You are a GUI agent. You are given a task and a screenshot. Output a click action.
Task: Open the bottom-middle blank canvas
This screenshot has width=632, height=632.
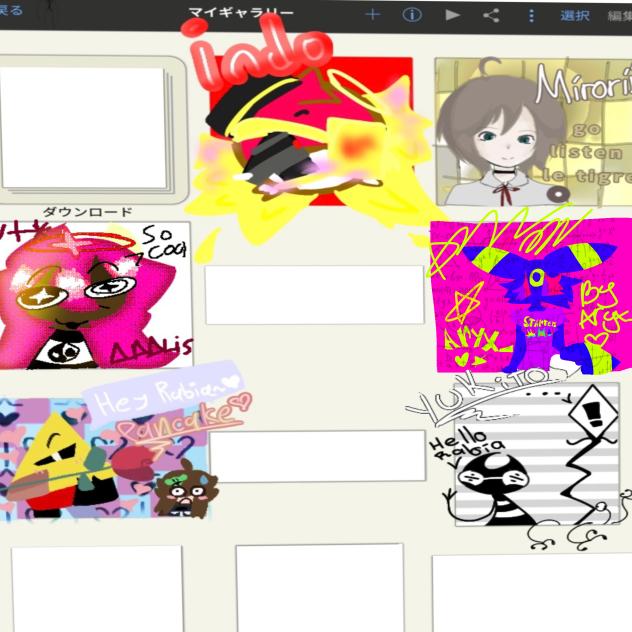coord(320,588)
